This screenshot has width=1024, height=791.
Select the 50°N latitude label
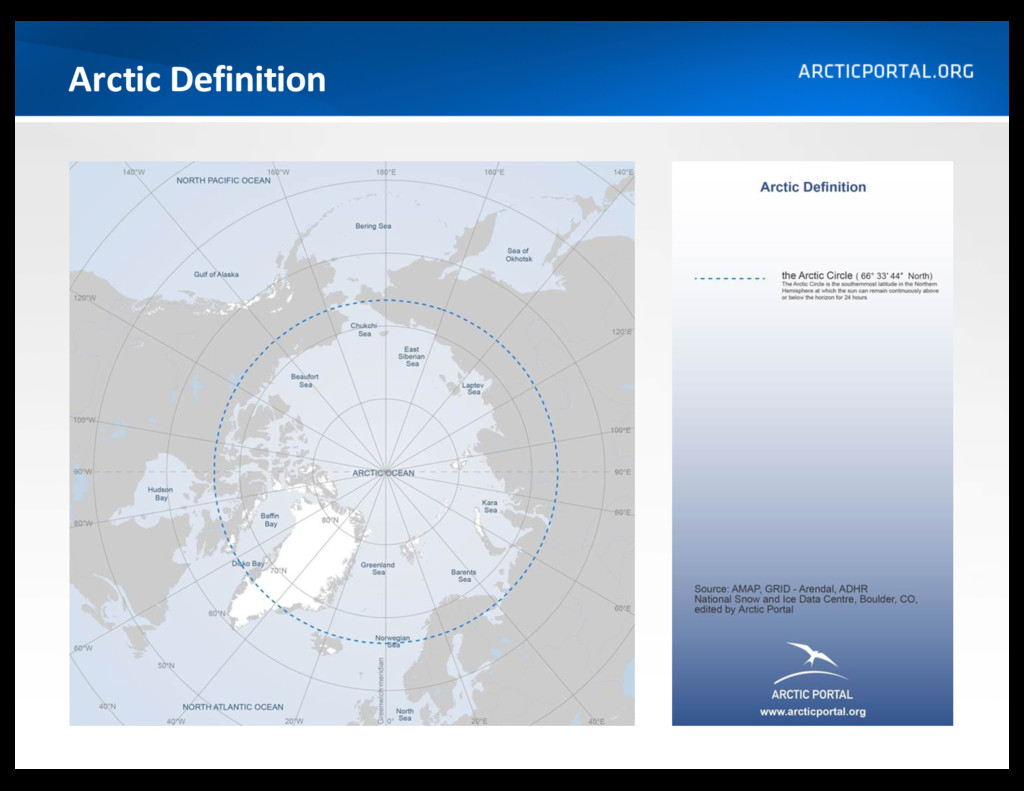[x=166, y=666]
